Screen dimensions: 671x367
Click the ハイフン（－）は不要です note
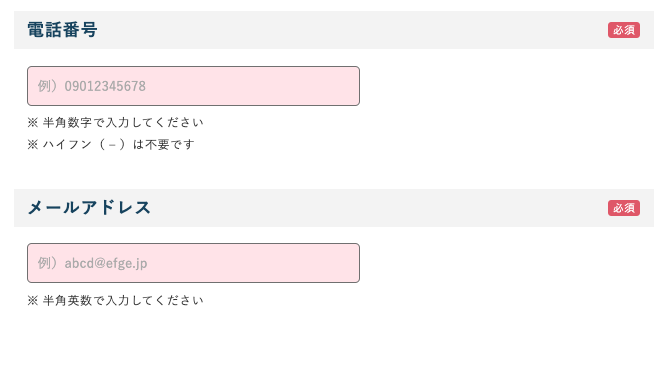click(x=119, y=145)
